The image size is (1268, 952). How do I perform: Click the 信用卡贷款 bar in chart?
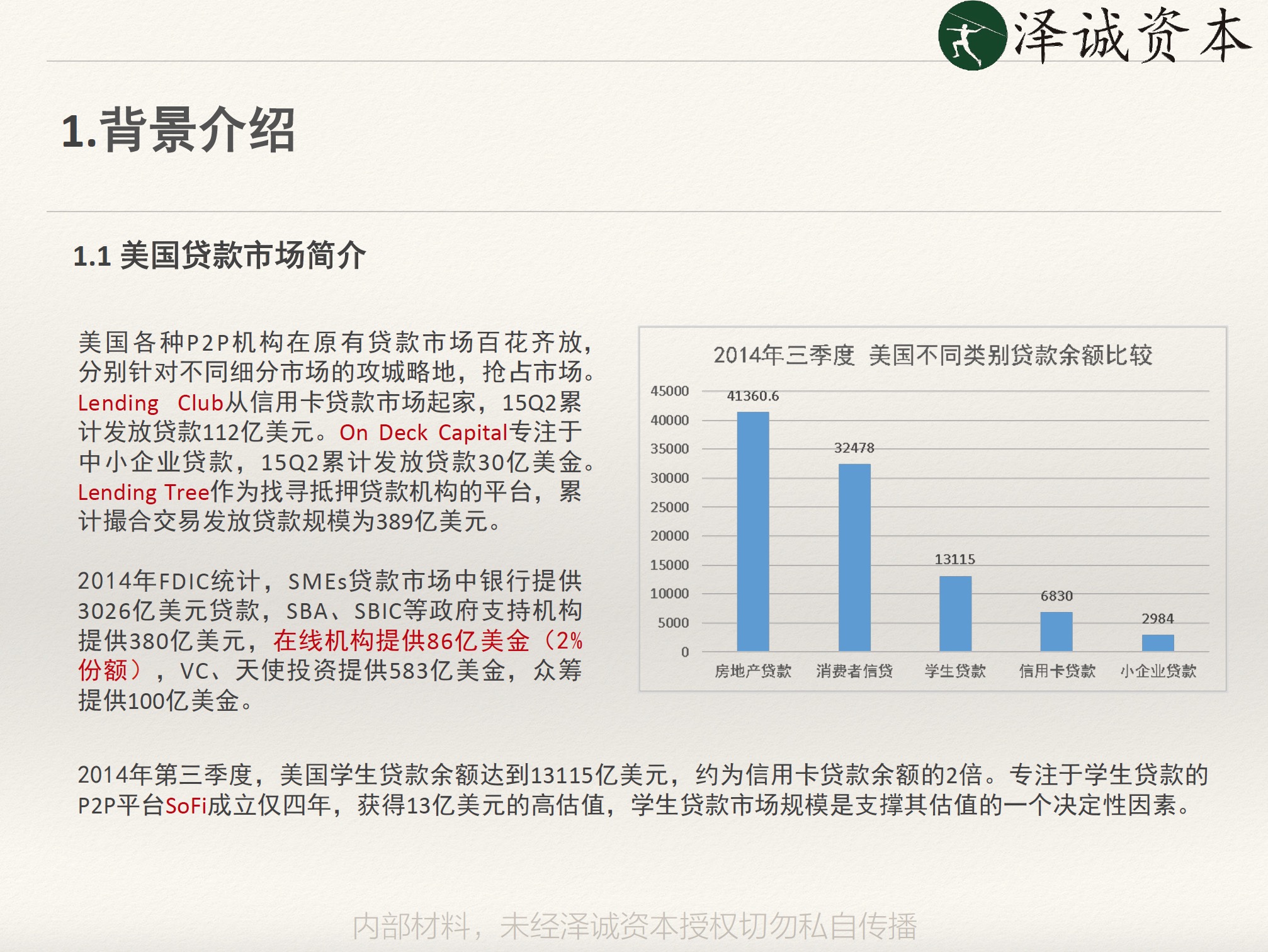[x=1056, y=632]
